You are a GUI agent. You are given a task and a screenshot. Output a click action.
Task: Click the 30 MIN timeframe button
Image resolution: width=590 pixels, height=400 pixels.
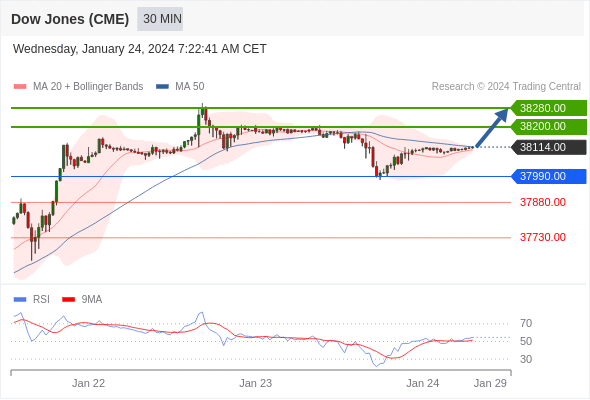[160, 19]
